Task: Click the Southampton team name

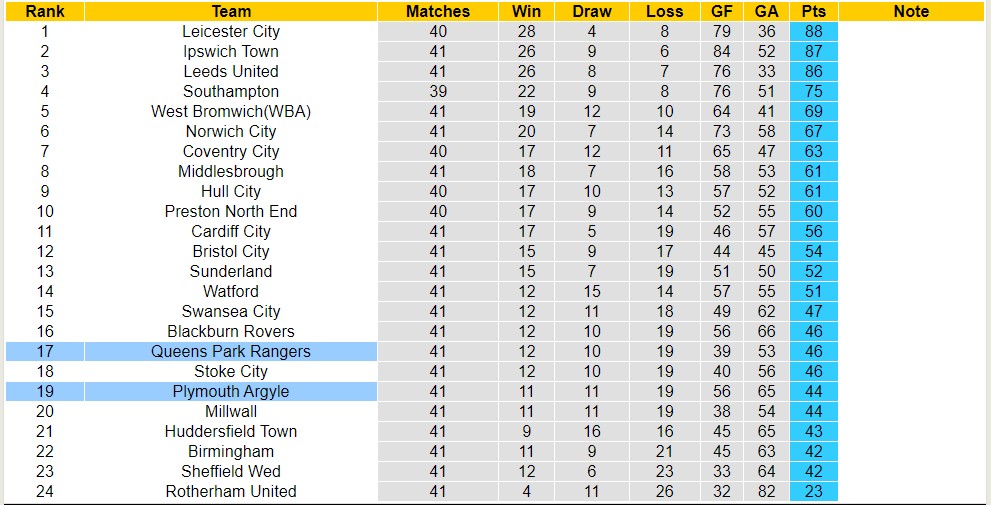Action: [x=231, y=92]
